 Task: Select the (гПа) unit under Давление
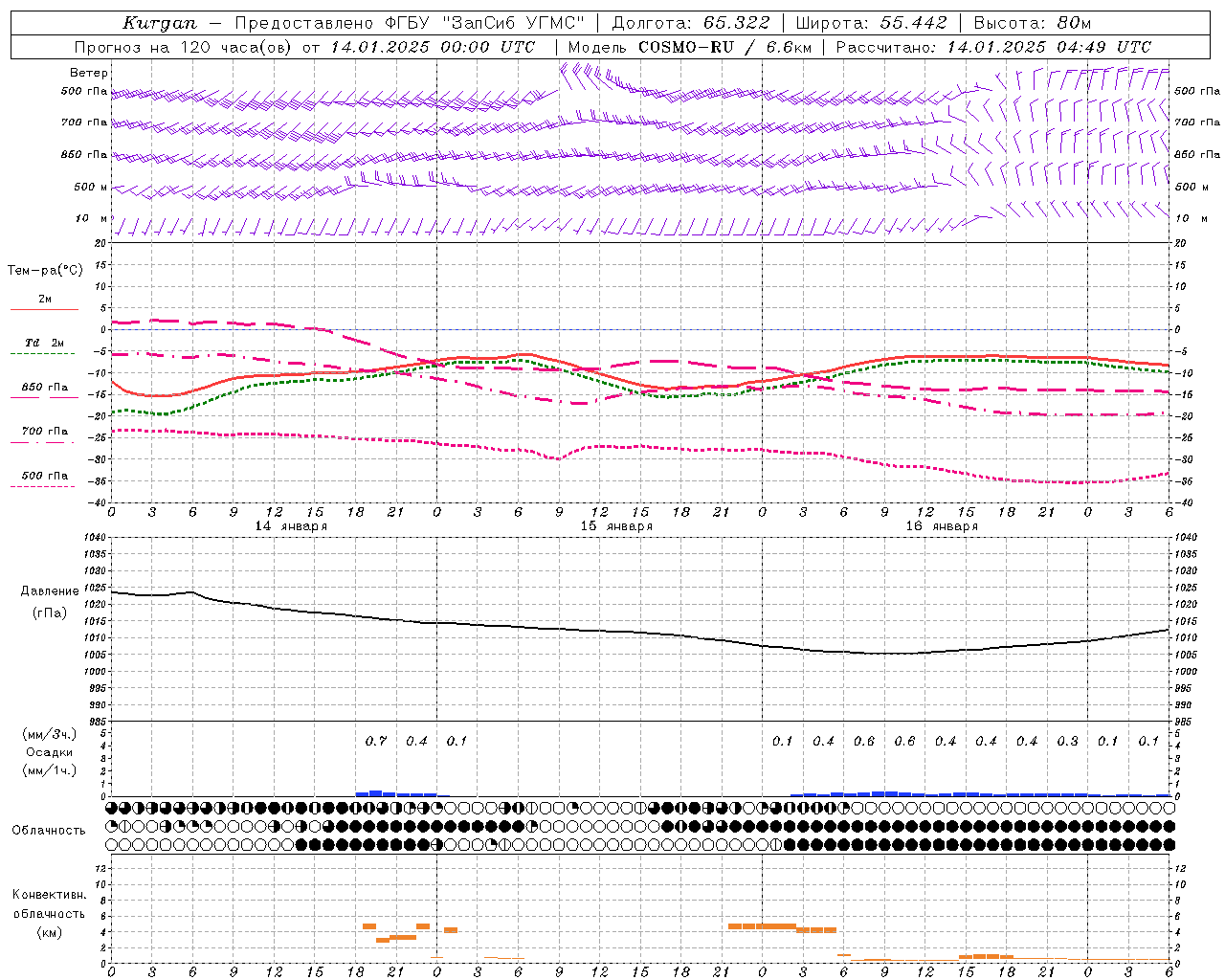(50, 612)
